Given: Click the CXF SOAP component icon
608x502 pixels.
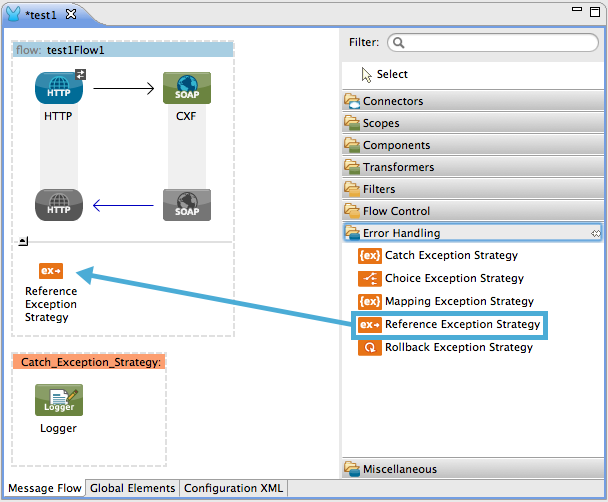Looking at the screenshot, I should [187, 89].
